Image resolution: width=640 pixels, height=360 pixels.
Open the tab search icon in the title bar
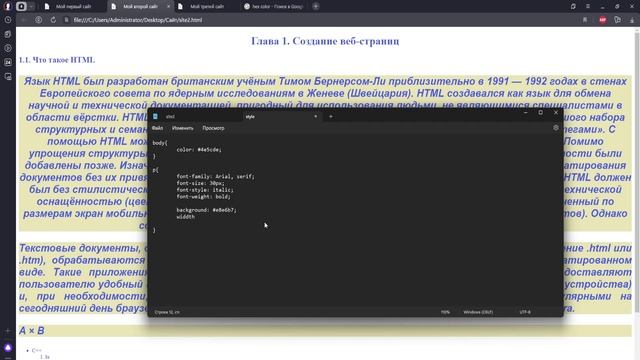point(573,6)
